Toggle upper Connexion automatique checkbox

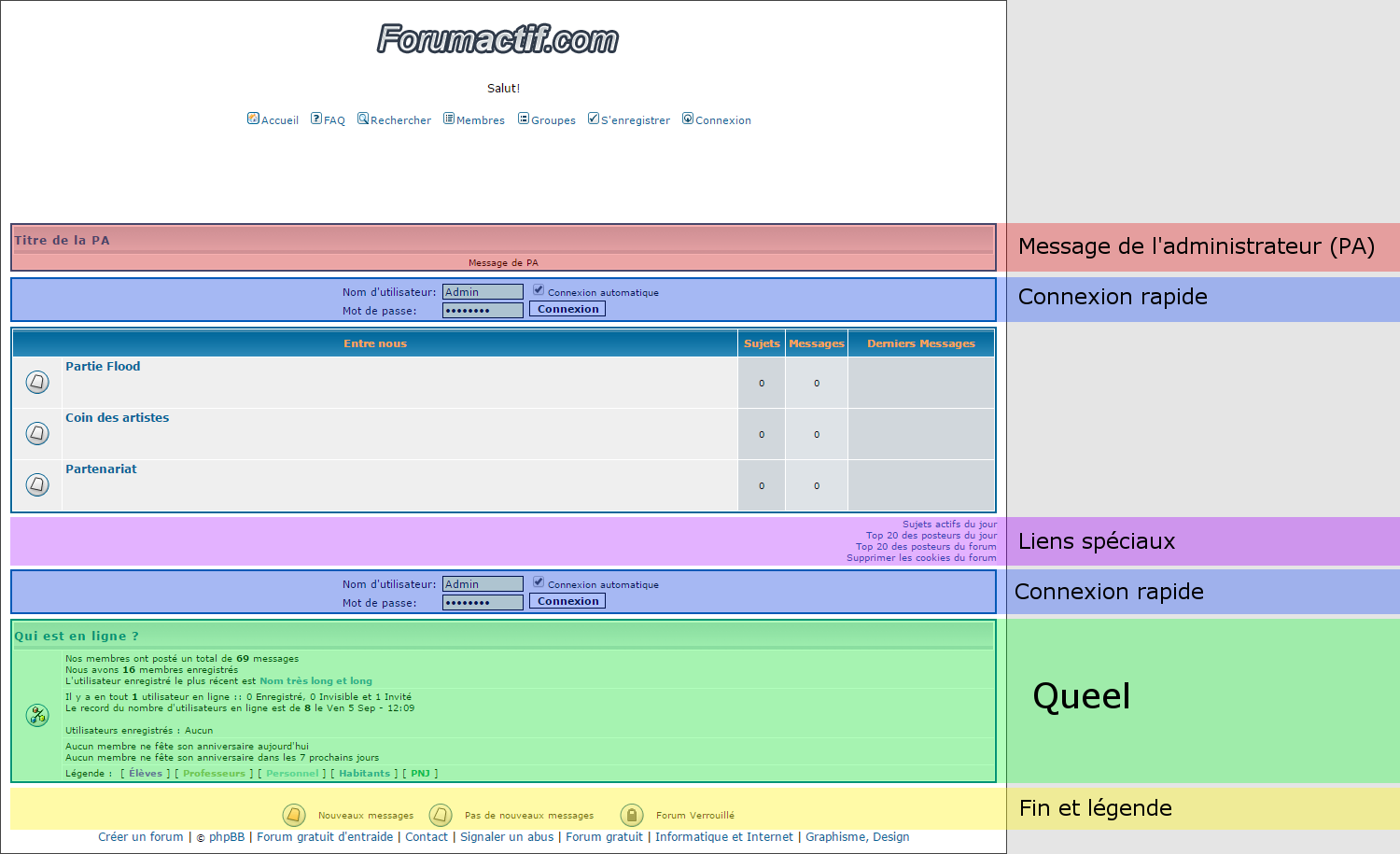[539, 290]
